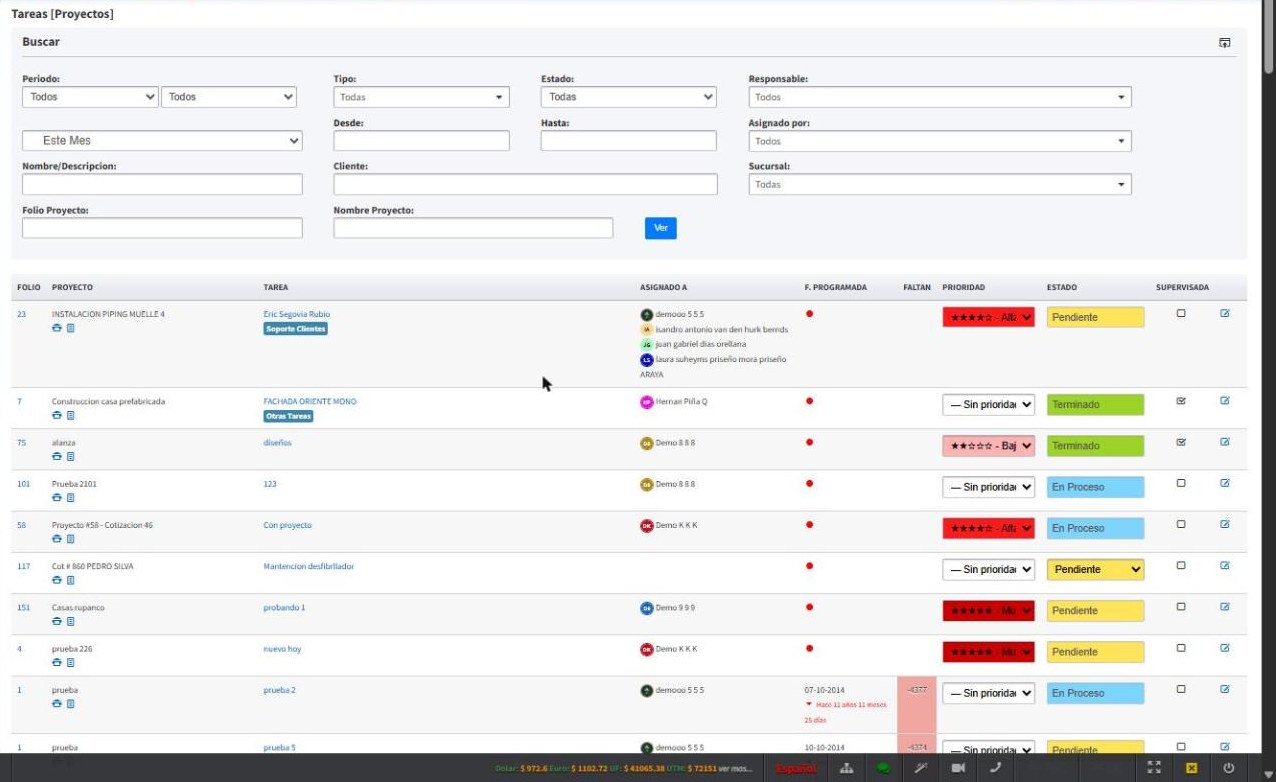
Task: Edit the Eric Segovia Rubio task
Action: [x=1225, y=313]
